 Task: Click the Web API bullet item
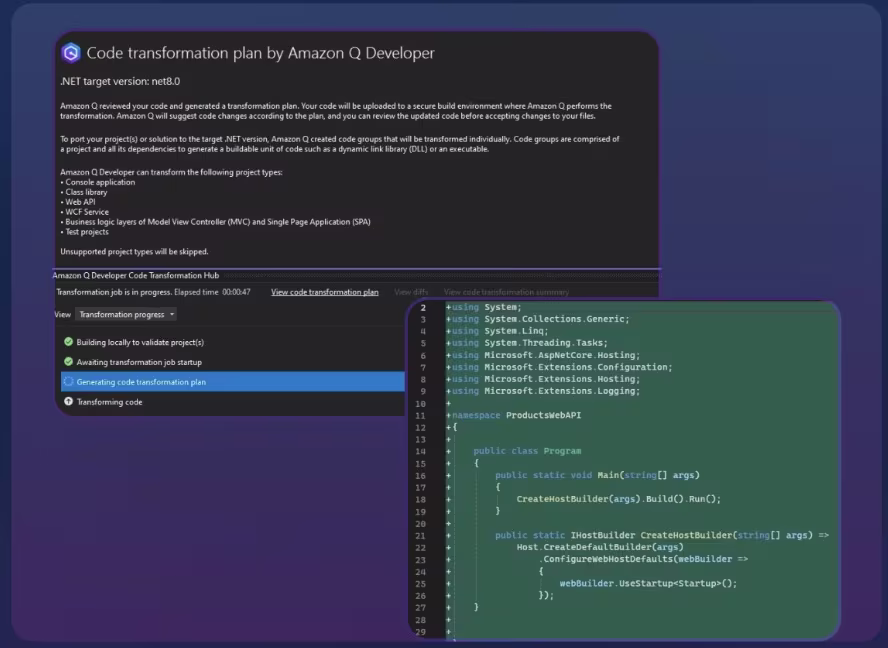pos(78,202)
